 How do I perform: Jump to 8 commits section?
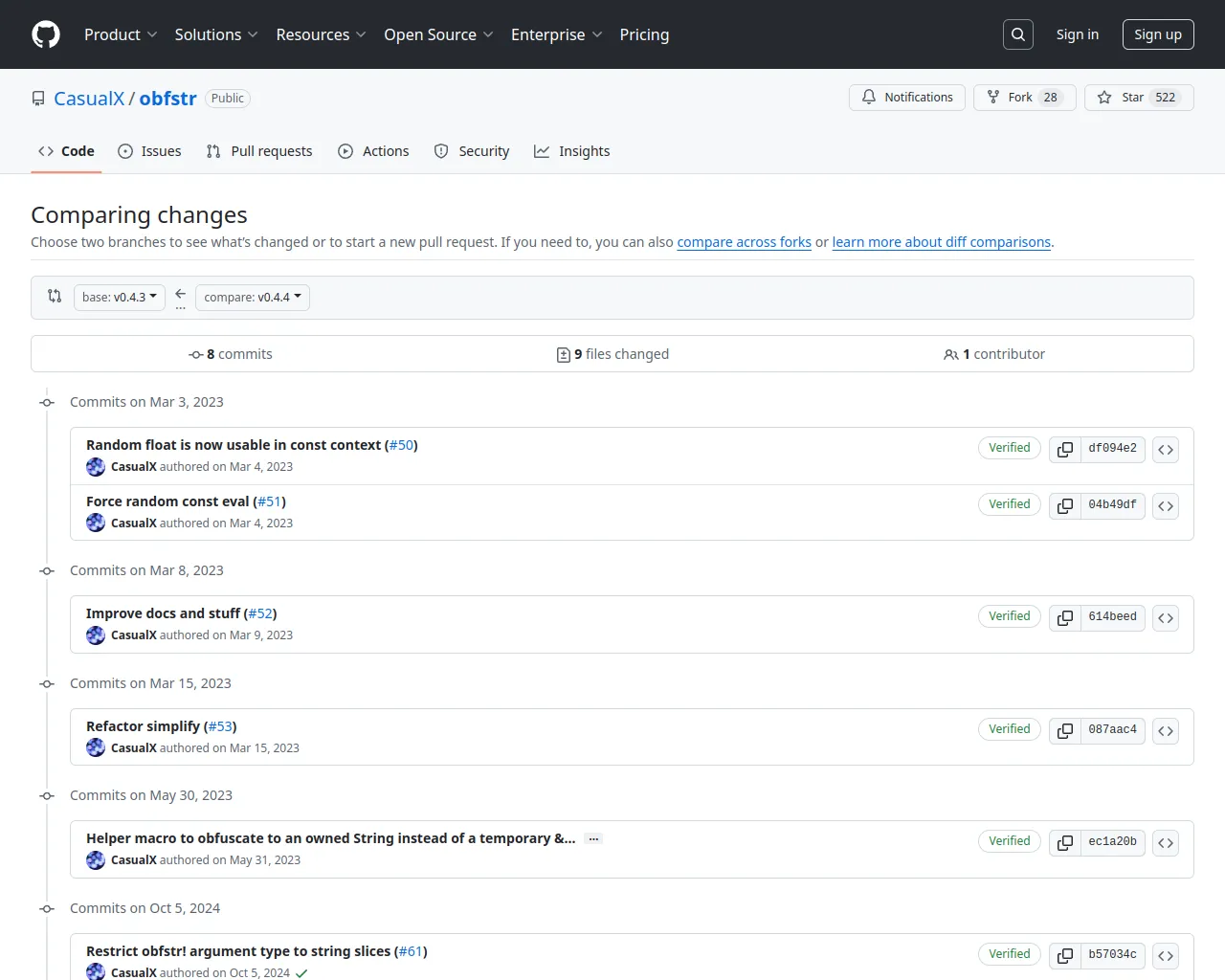231,354
